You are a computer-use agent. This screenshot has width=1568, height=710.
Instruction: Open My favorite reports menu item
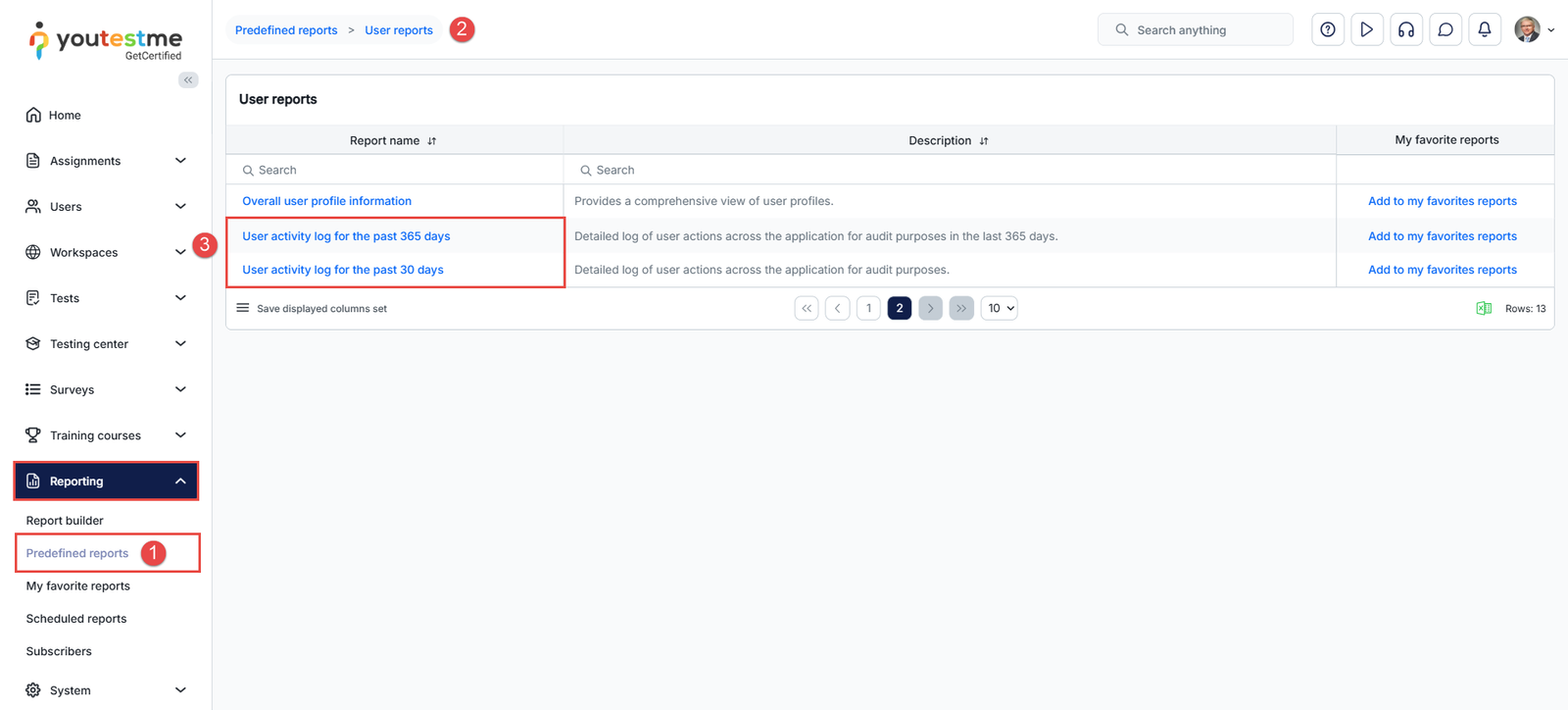(x=78, y=586)
